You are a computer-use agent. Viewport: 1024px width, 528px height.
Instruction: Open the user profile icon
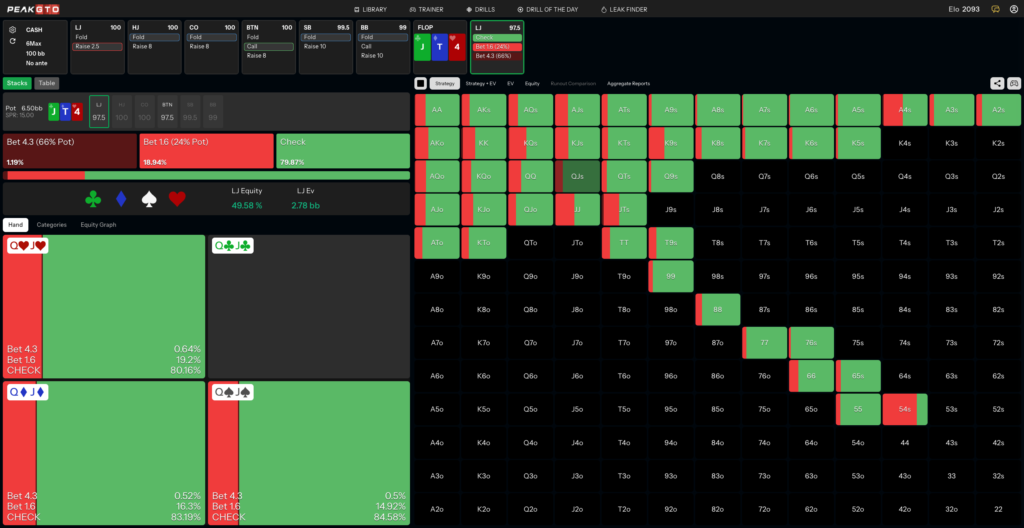pyautogui.click(x=1014, y=9)
